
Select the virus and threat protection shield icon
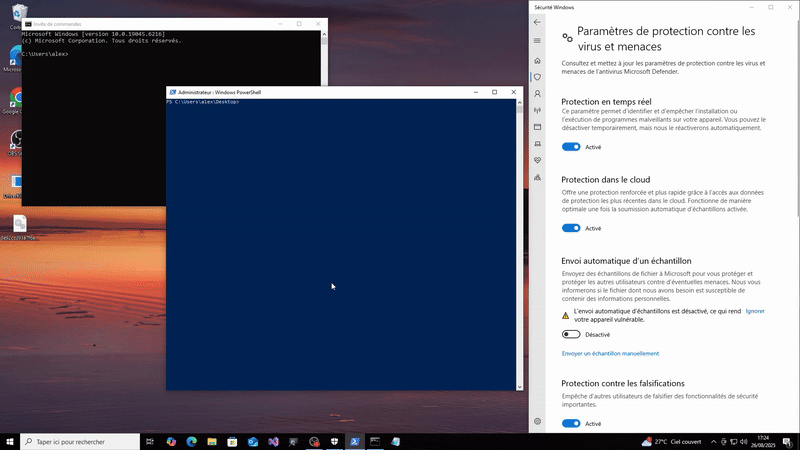[537, 77]
